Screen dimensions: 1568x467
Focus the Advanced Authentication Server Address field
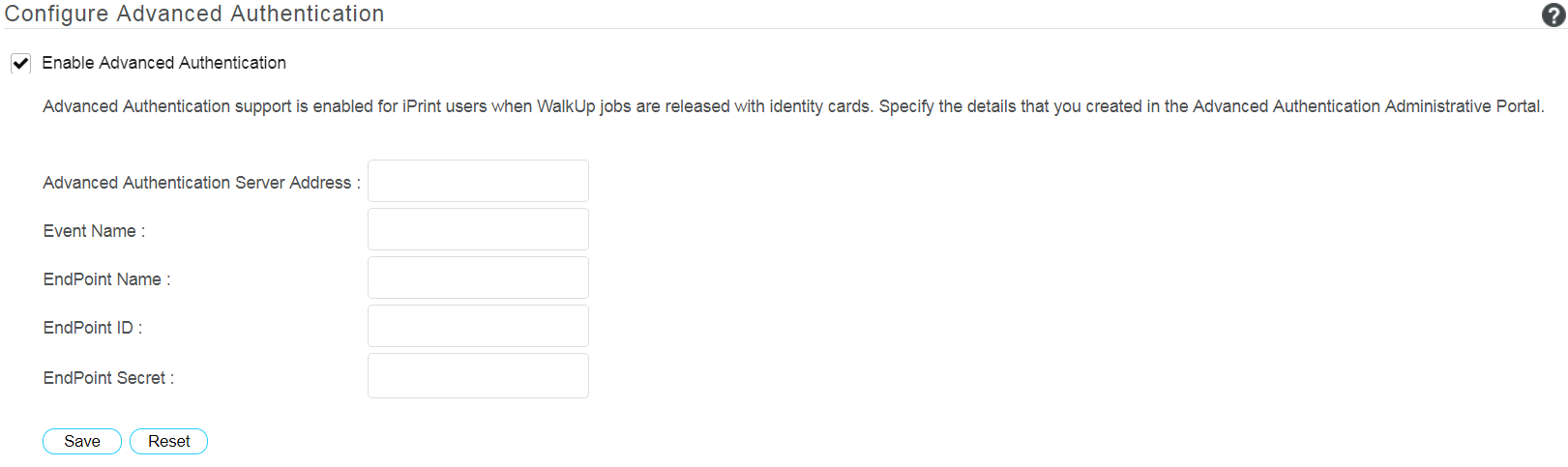(x=478, y=181)
